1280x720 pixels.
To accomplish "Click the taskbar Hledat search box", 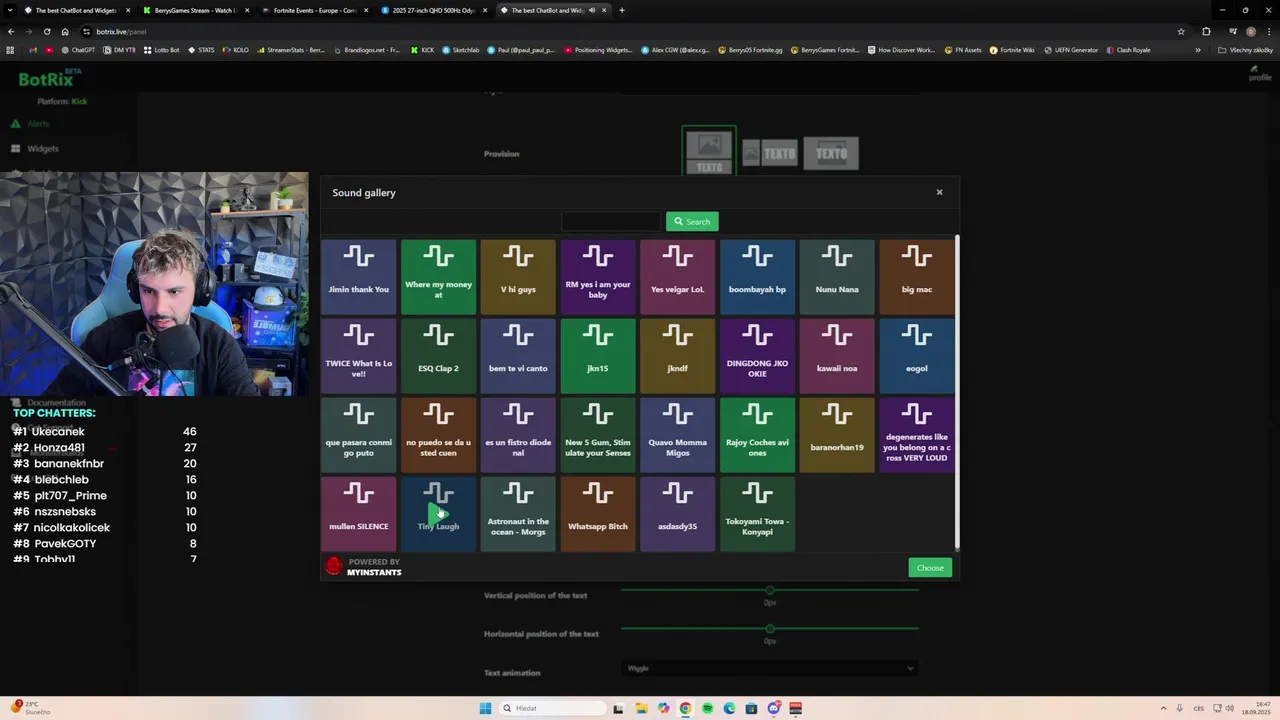I will click(x=553, y=708).
